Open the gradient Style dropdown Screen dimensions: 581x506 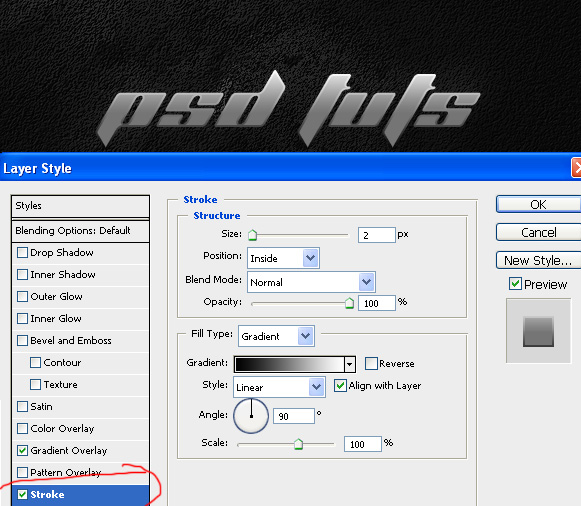(279, 387)
